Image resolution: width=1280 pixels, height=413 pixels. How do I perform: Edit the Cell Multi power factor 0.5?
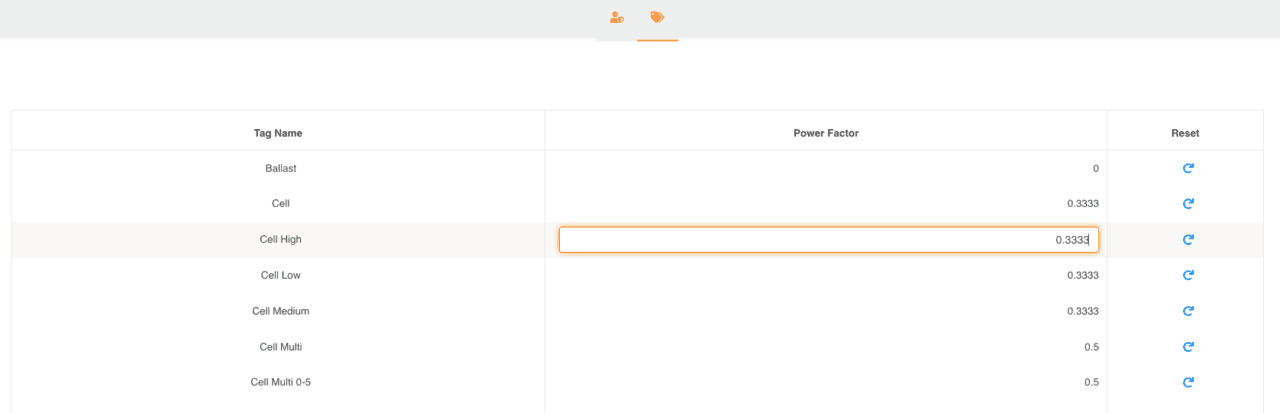click(1091, 347)
